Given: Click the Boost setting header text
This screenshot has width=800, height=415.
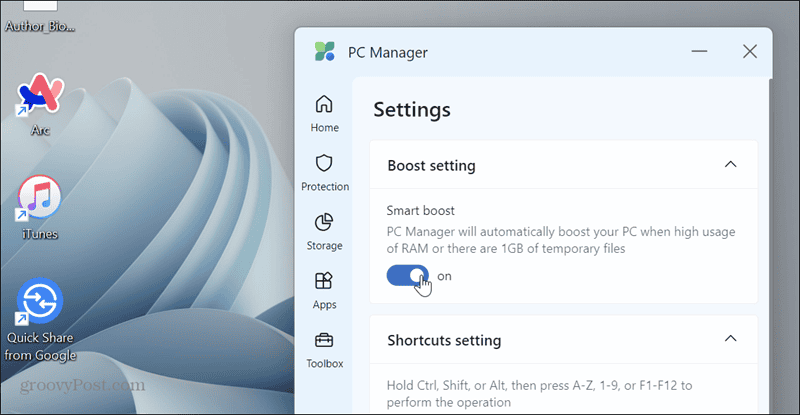Looking at the screenshot, I should (x=431, y=165).
